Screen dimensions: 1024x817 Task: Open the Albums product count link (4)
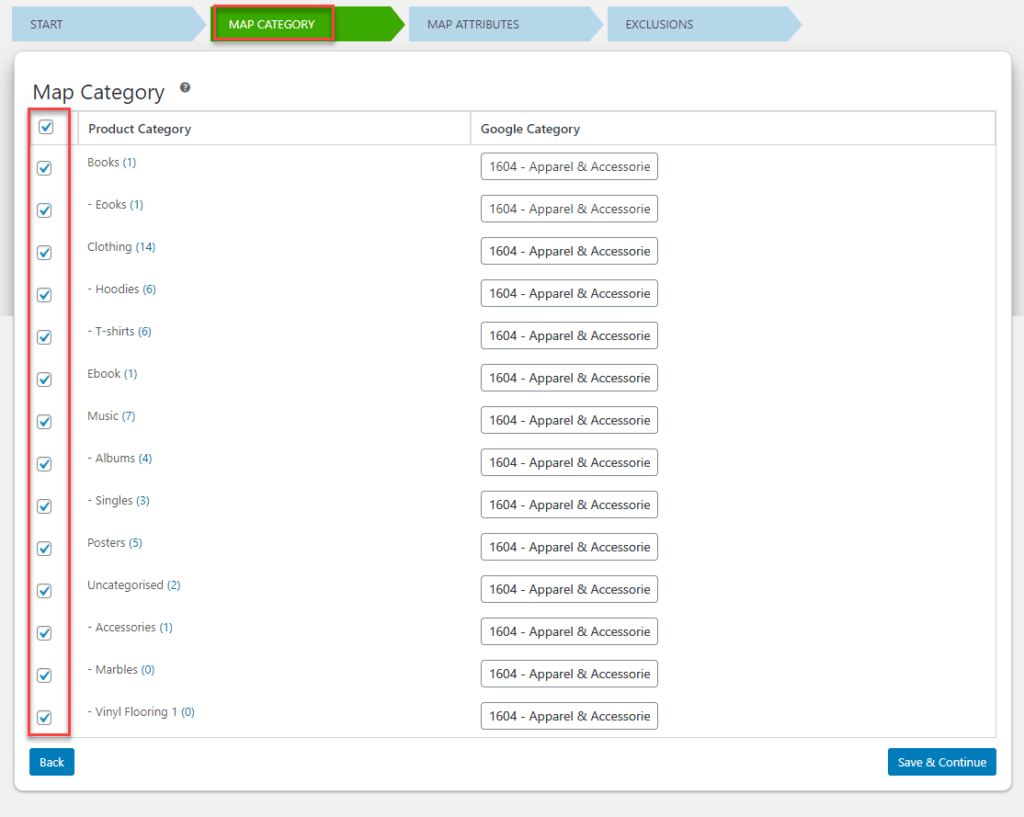click(x=145, y=458)
